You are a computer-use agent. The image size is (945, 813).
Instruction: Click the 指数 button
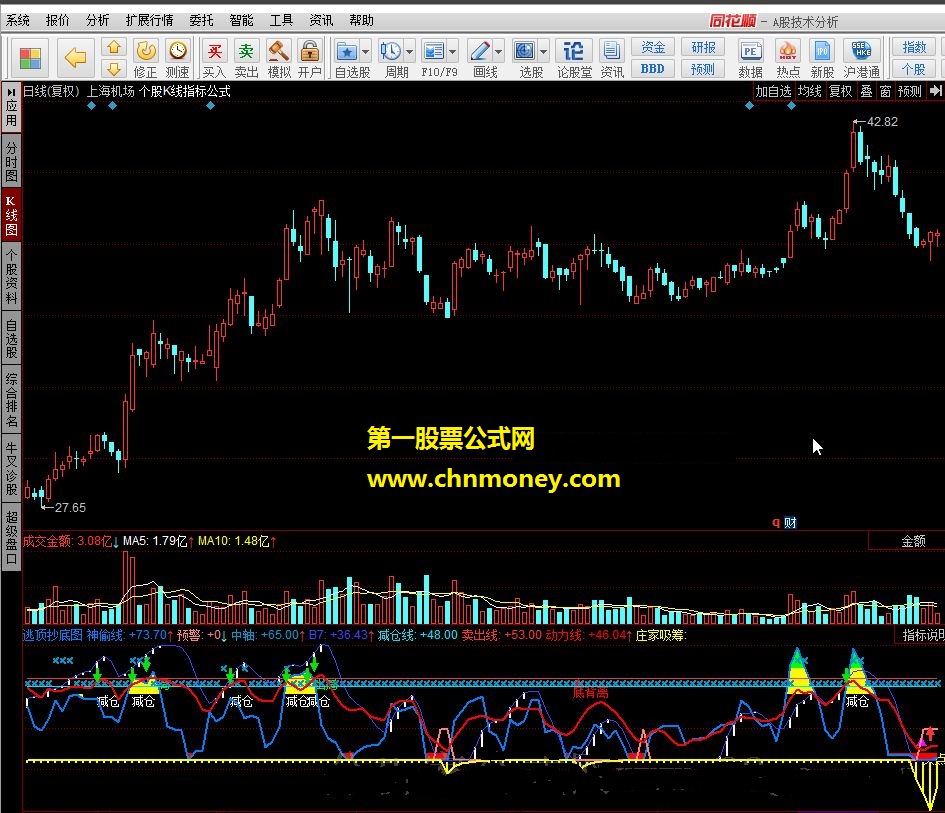click(x=914, y=47)
